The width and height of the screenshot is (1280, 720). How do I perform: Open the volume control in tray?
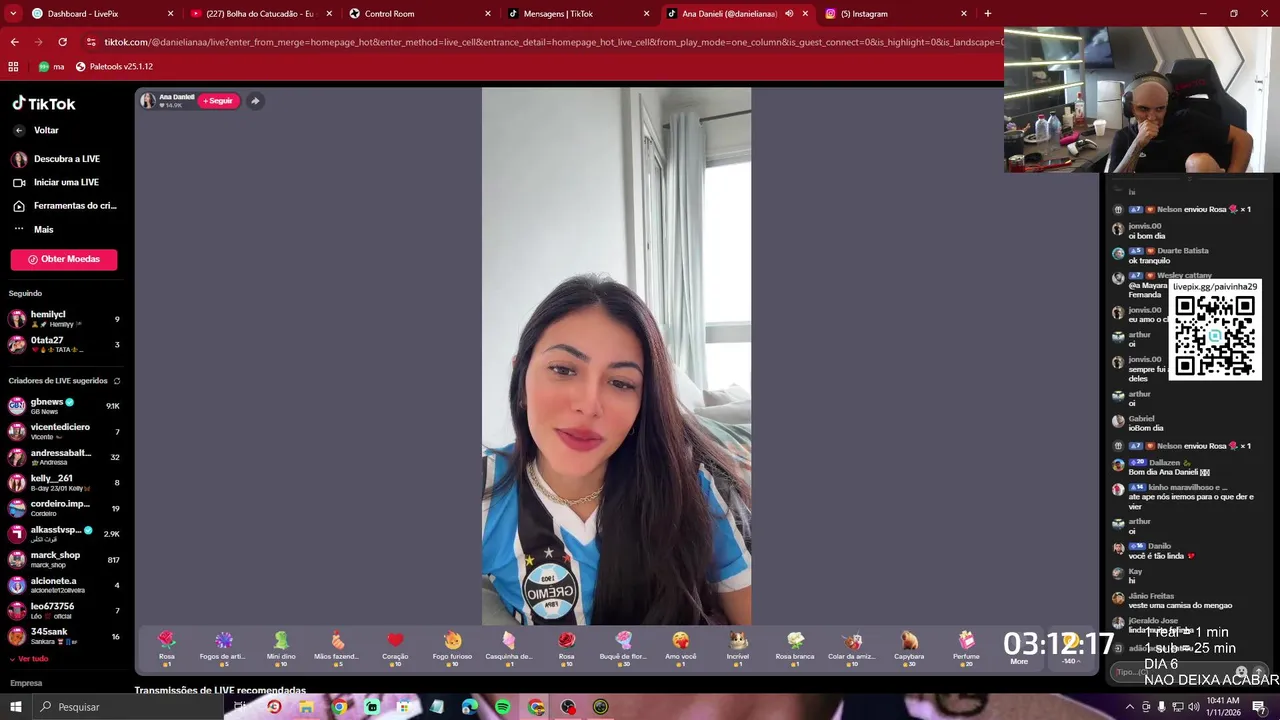point(1193,707)
